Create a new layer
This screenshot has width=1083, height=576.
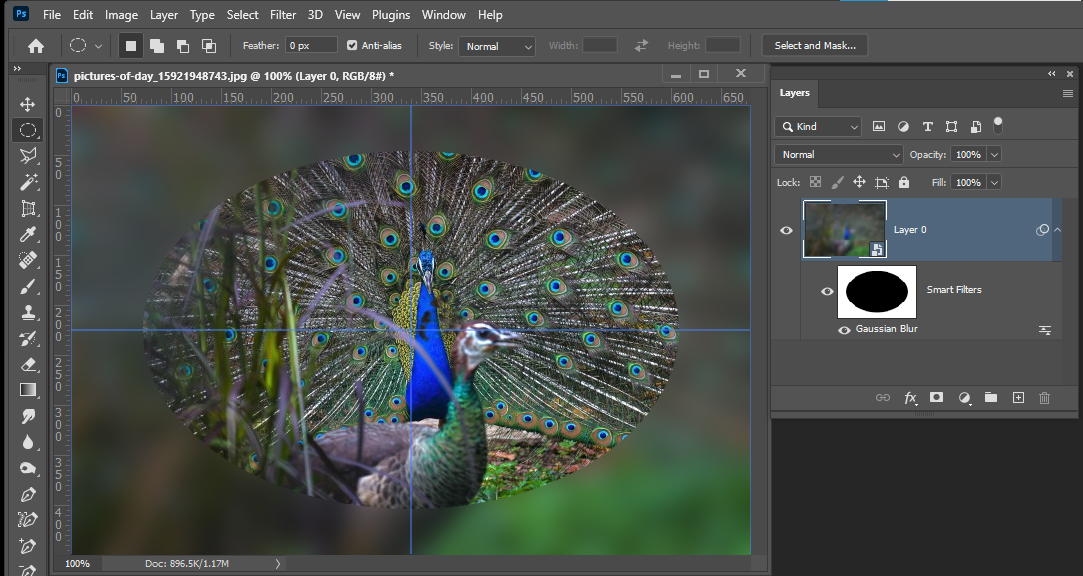pos(1018,397)
